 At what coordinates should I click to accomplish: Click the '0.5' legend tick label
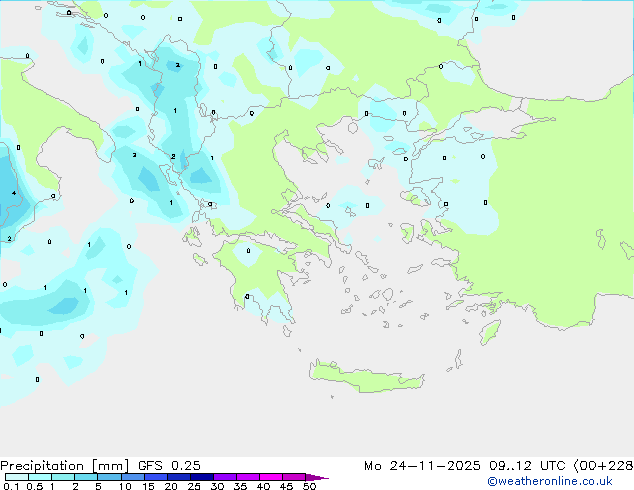coord(35,486)
